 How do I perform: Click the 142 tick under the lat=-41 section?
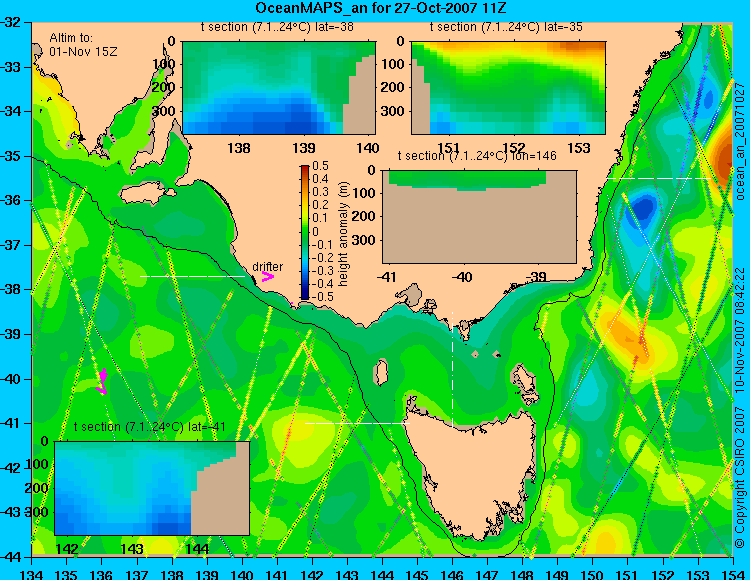coord(67,548)
